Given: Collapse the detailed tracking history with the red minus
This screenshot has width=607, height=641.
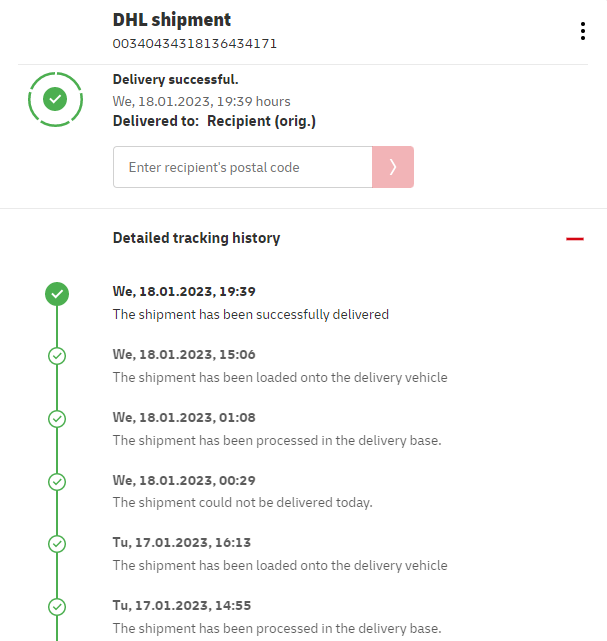Looking at the screenshot, I should click(x=574, y=239).
